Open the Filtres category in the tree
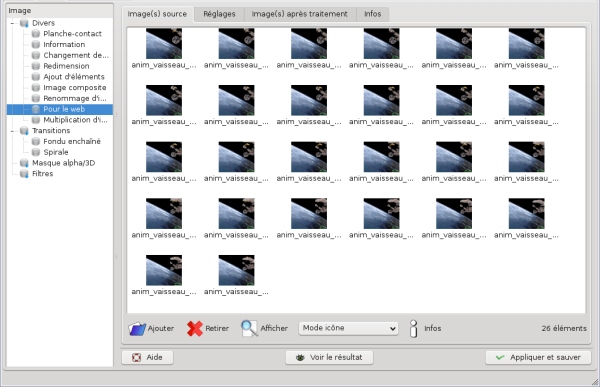Screen dimensions: 600x387 click(42, 174)
